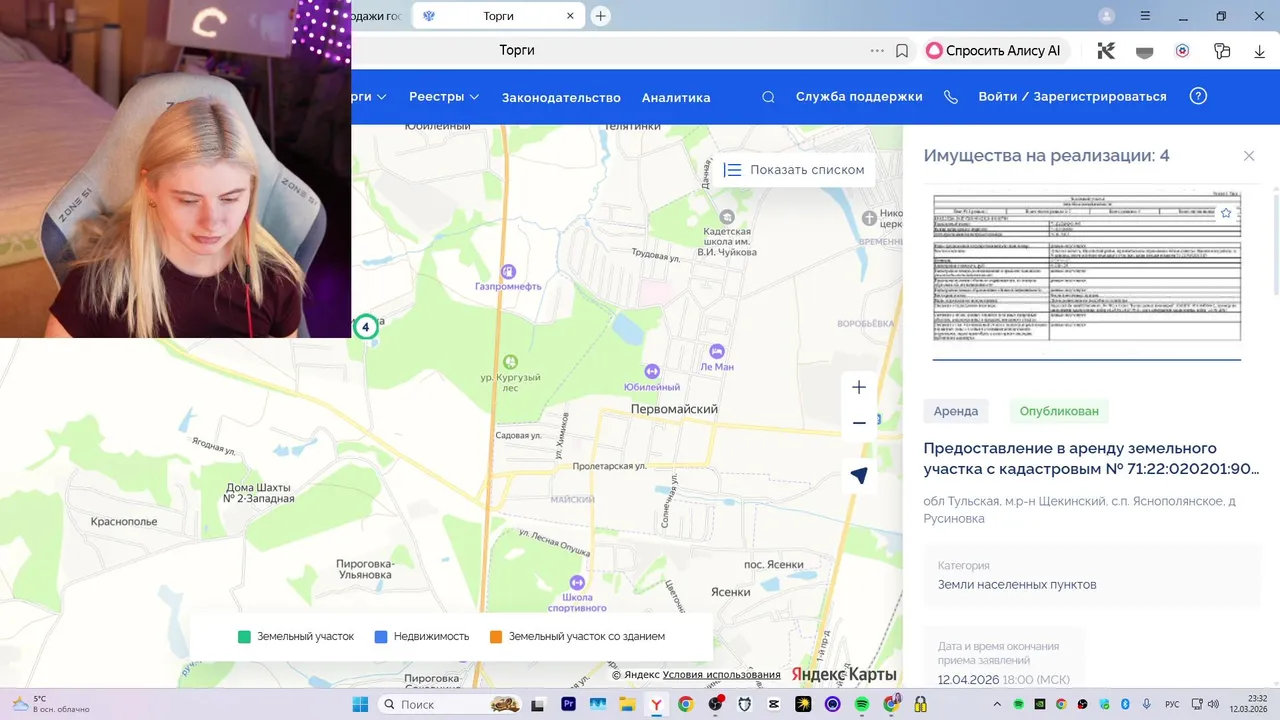
Task: Click the cluster marker labeled 4
Action: point(366,327)
